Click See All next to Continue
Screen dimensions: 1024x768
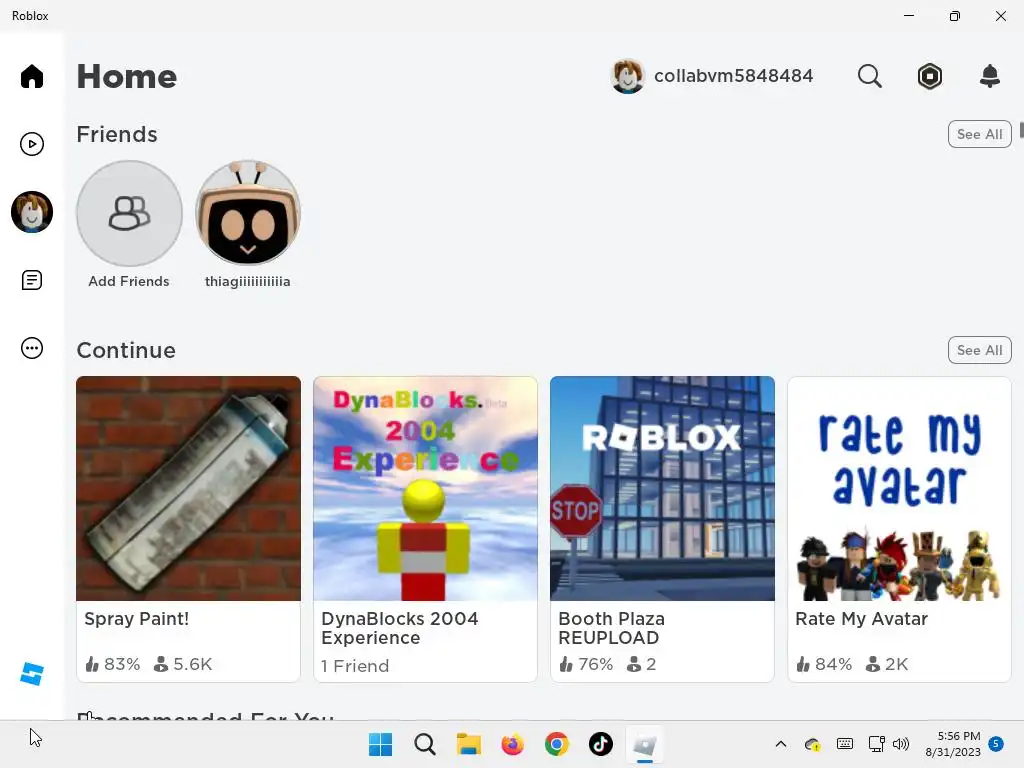[979, 350]
